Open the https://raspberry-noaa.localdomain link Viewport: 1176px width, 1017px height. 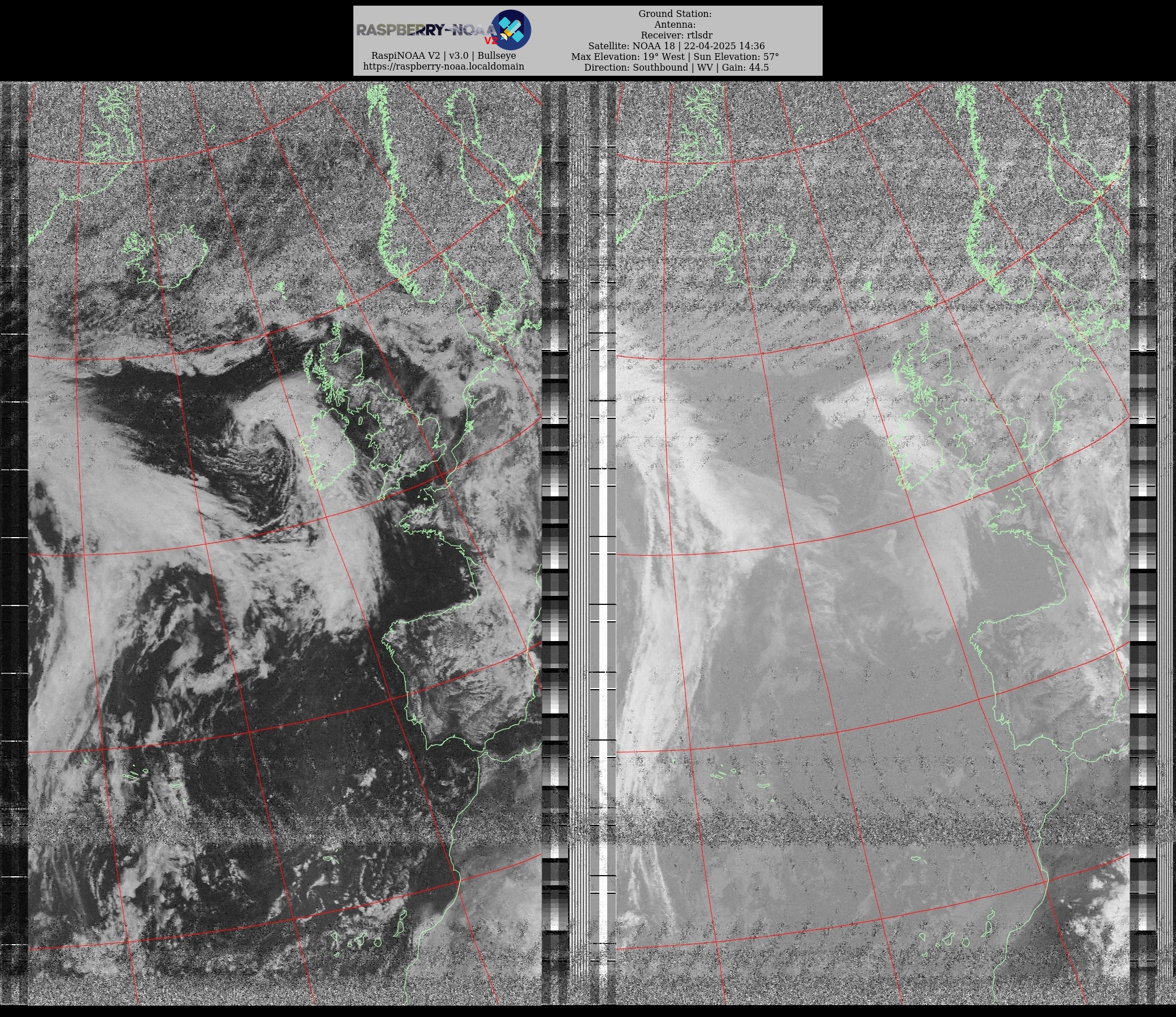444,66
